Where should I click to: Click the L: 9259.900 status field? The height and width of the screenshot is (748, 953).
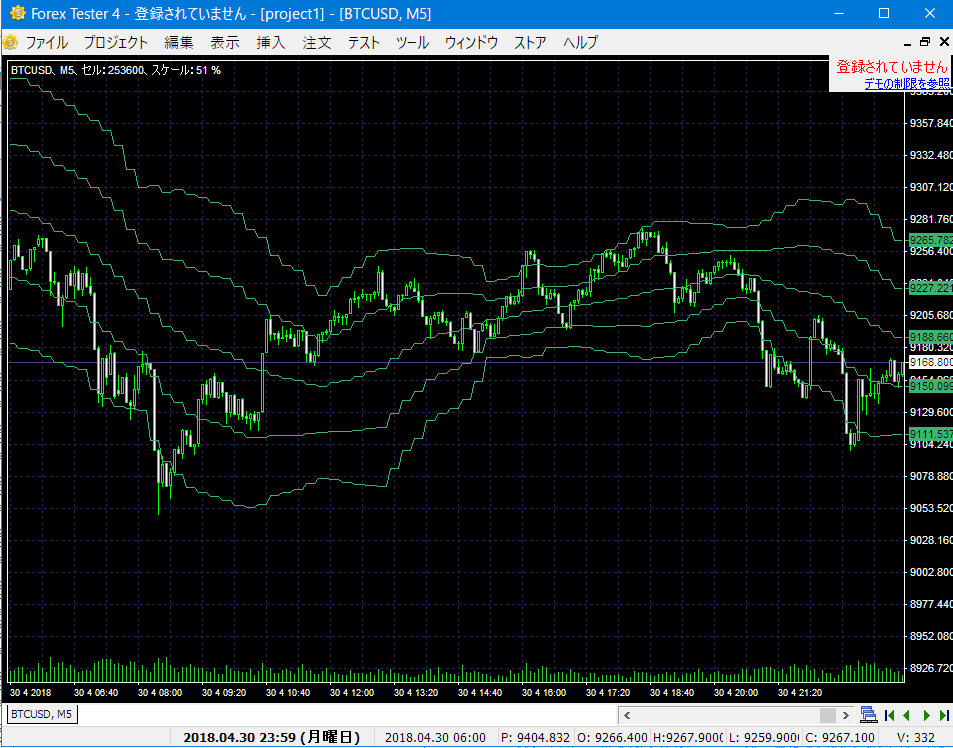coord(764,738)
